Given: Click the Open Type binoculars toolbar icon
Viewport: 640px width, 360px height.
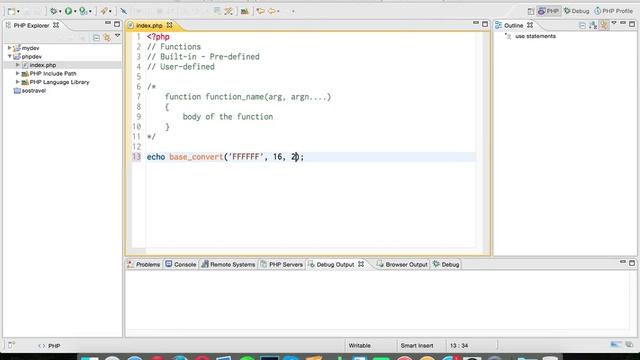Looking at the screenshot, I should point(244,11).
